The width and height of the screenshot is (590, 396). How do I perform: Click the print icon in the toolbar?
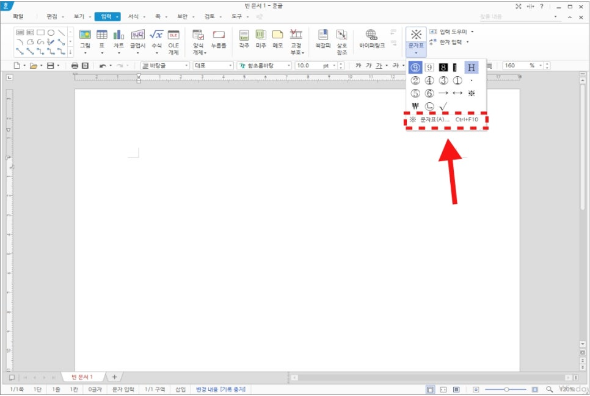coord(75,65)
